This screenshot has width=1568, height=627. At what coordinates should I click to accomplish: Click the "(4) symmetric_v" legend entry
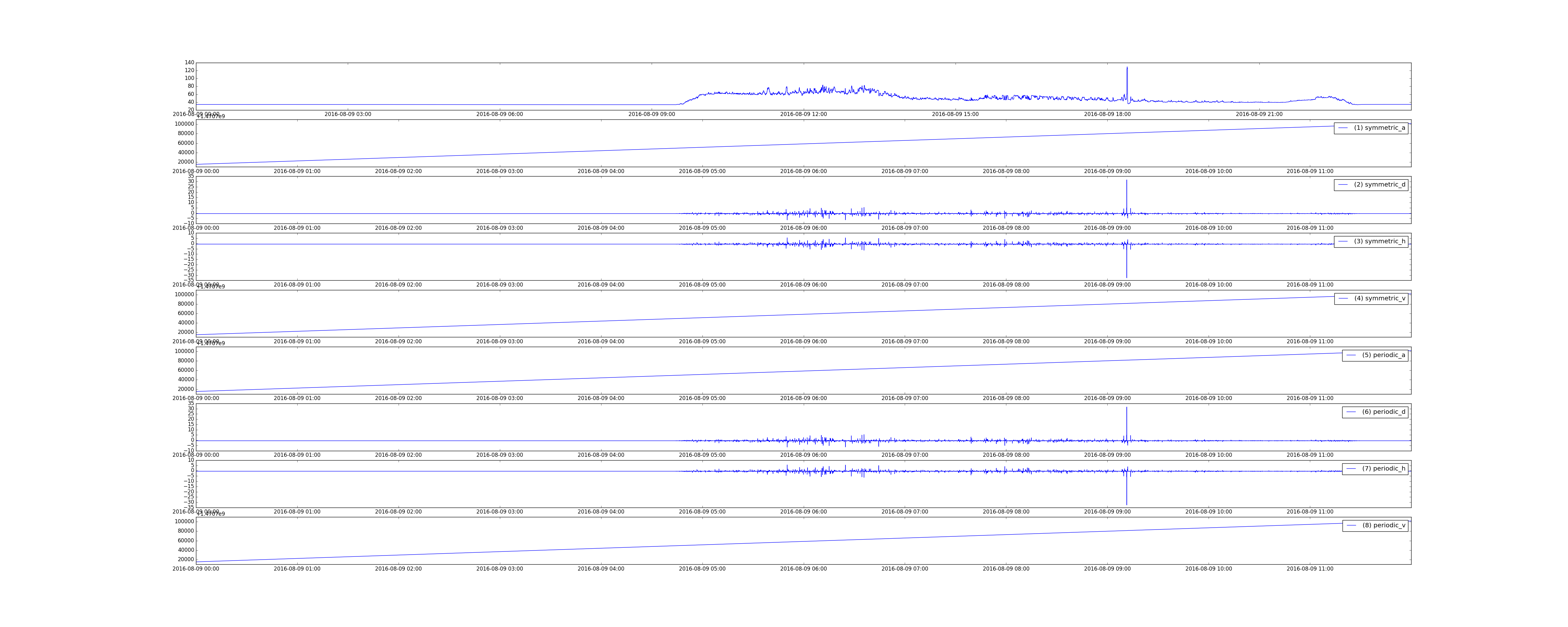tap(1371, 298)
